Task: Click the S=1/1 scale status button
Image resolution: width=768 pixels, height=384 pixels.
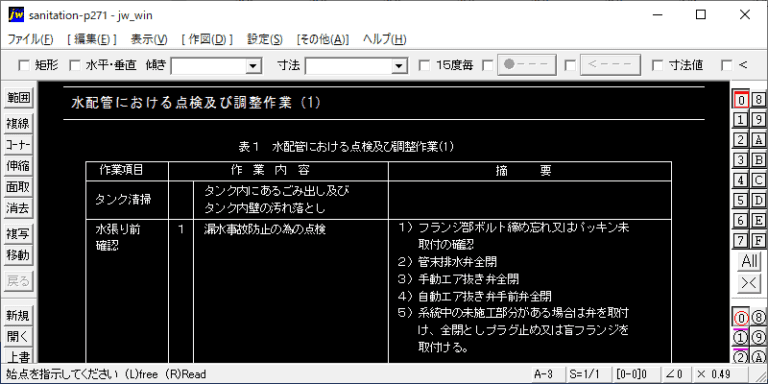Action: coord(589,374)
